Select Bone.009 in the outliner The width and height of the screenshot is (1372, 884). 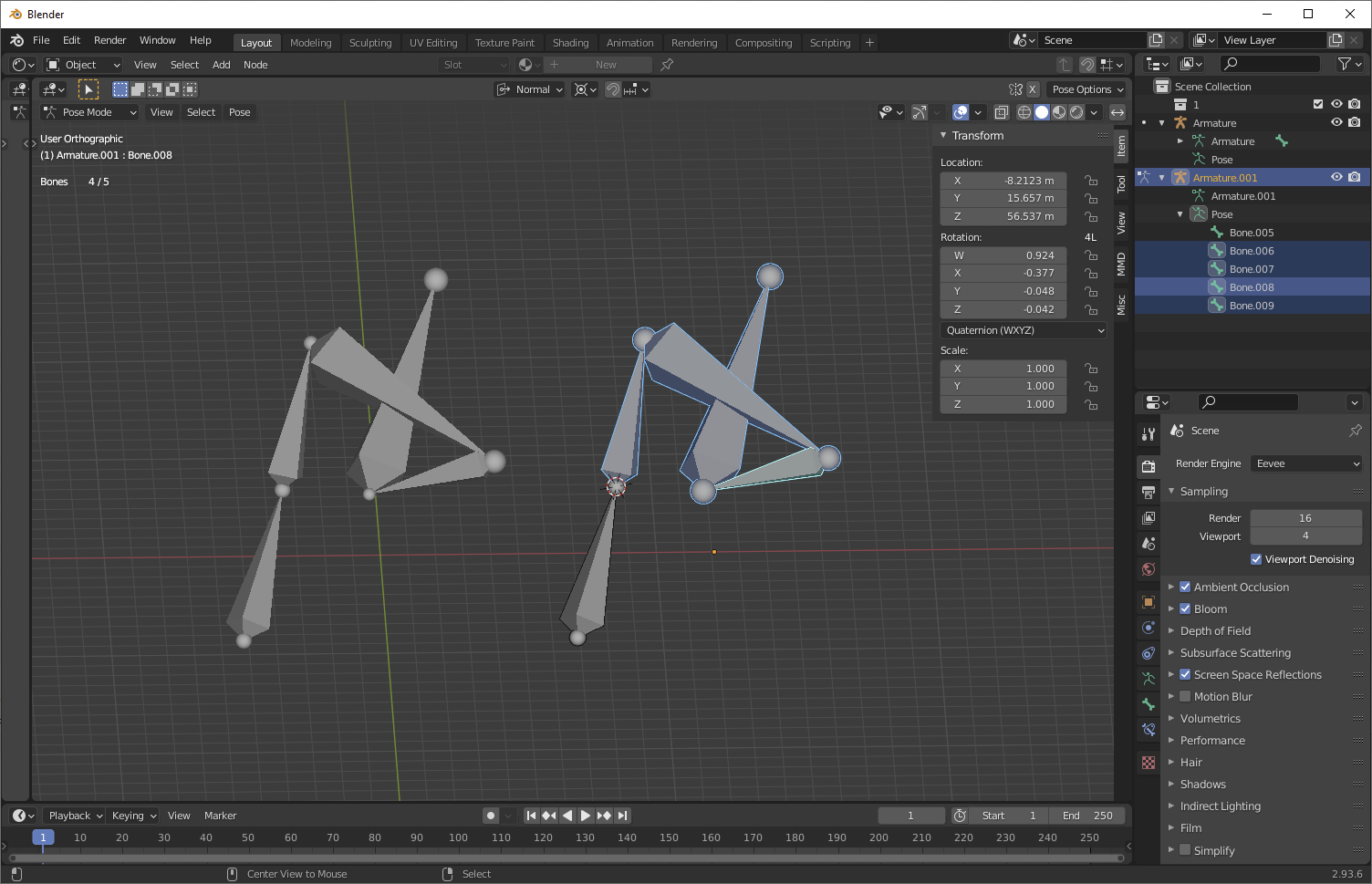[x=1252, y=306]
